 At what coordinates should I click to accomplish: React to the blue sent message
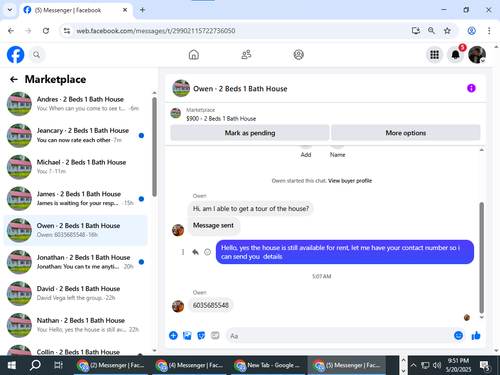pos(207,252)
